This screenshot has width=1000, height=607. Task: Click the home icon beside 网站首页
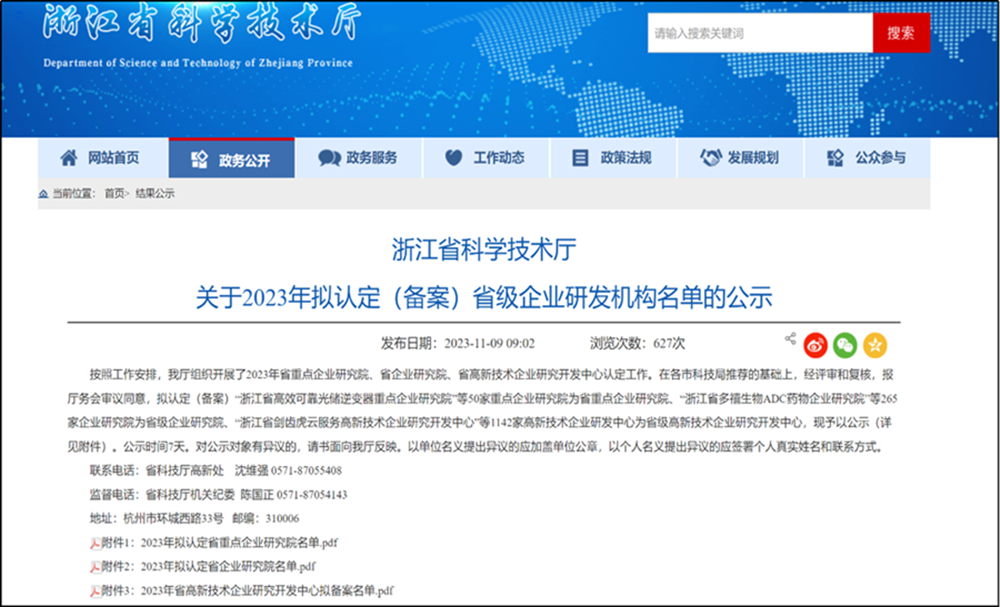point(68,158)
